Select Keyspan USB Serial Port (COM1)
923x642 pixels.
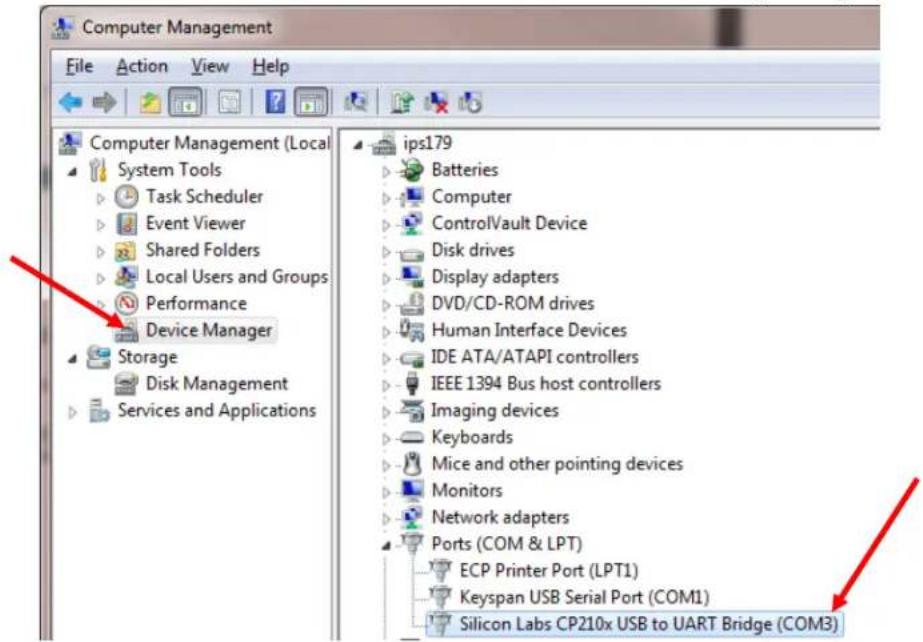(584, 597)
